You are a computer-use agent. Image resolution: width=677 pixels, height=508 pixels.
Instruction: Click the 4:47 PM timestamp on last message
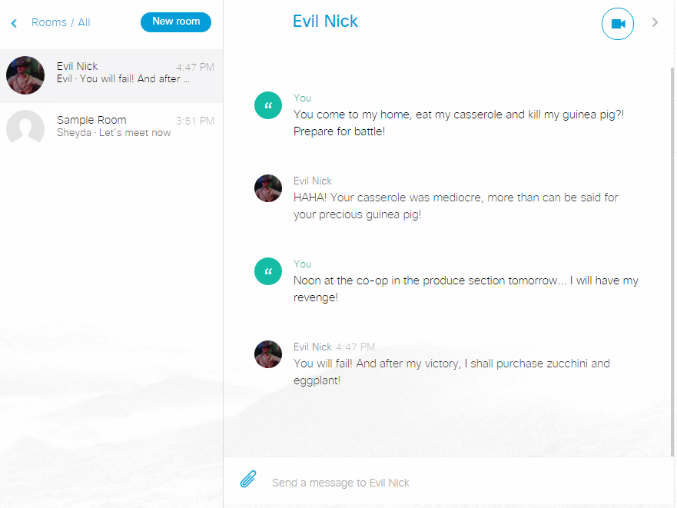[x=355, y=347]
